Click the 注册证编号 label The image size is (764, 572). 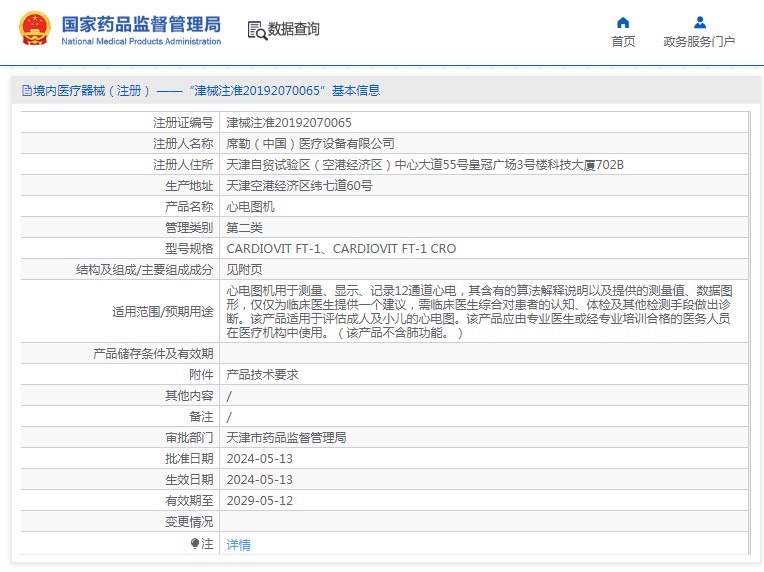[x=183, y=123]
